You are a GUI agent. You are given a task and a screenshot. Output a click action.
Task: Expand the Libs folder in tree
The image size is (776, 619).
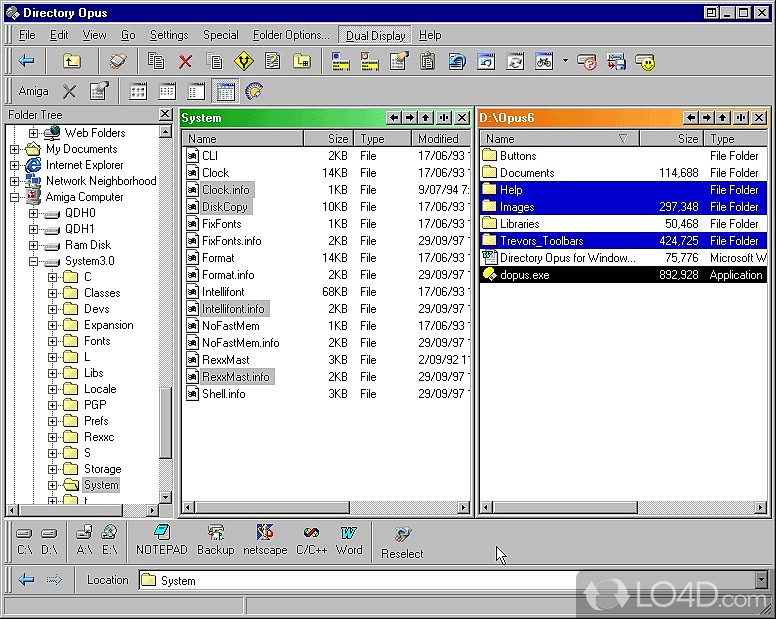tap(52, 373)
